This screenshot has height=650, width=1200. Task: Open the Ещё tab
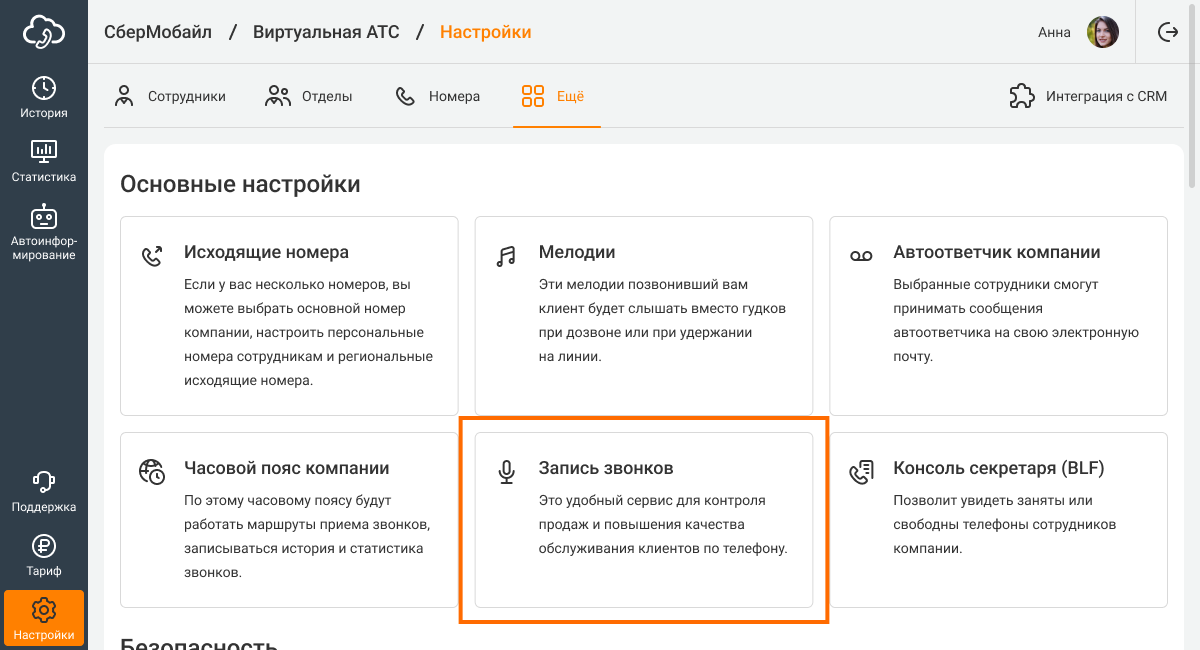553,97
